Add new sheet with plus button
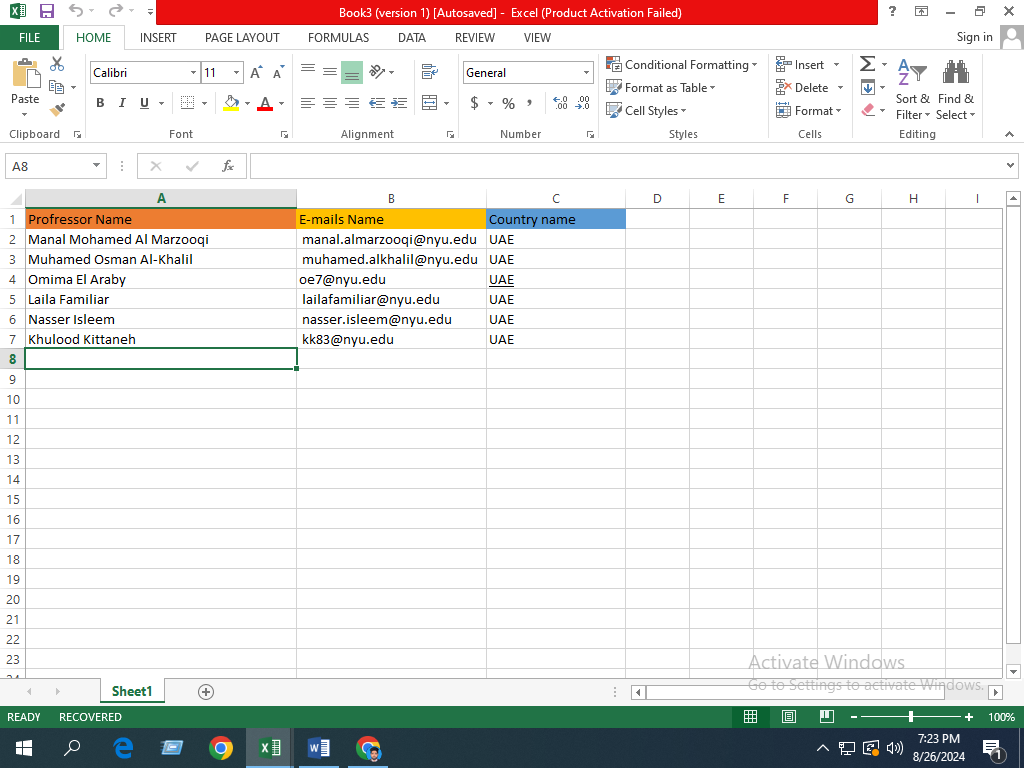This screenshot has width=1024, height=768. pyautogui.click(x=206, y=692)
